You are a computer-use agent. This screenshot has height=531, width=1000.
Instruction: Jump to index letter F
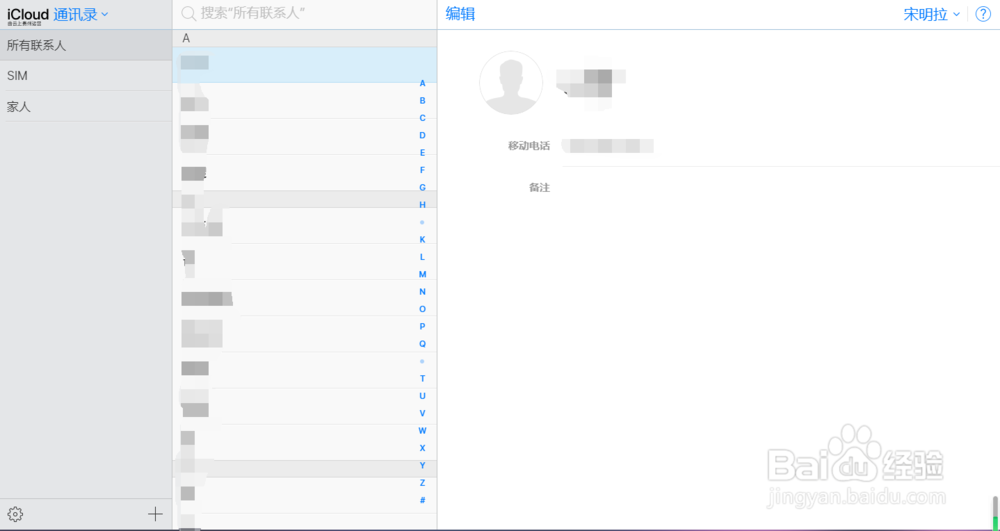pos(422,170)
